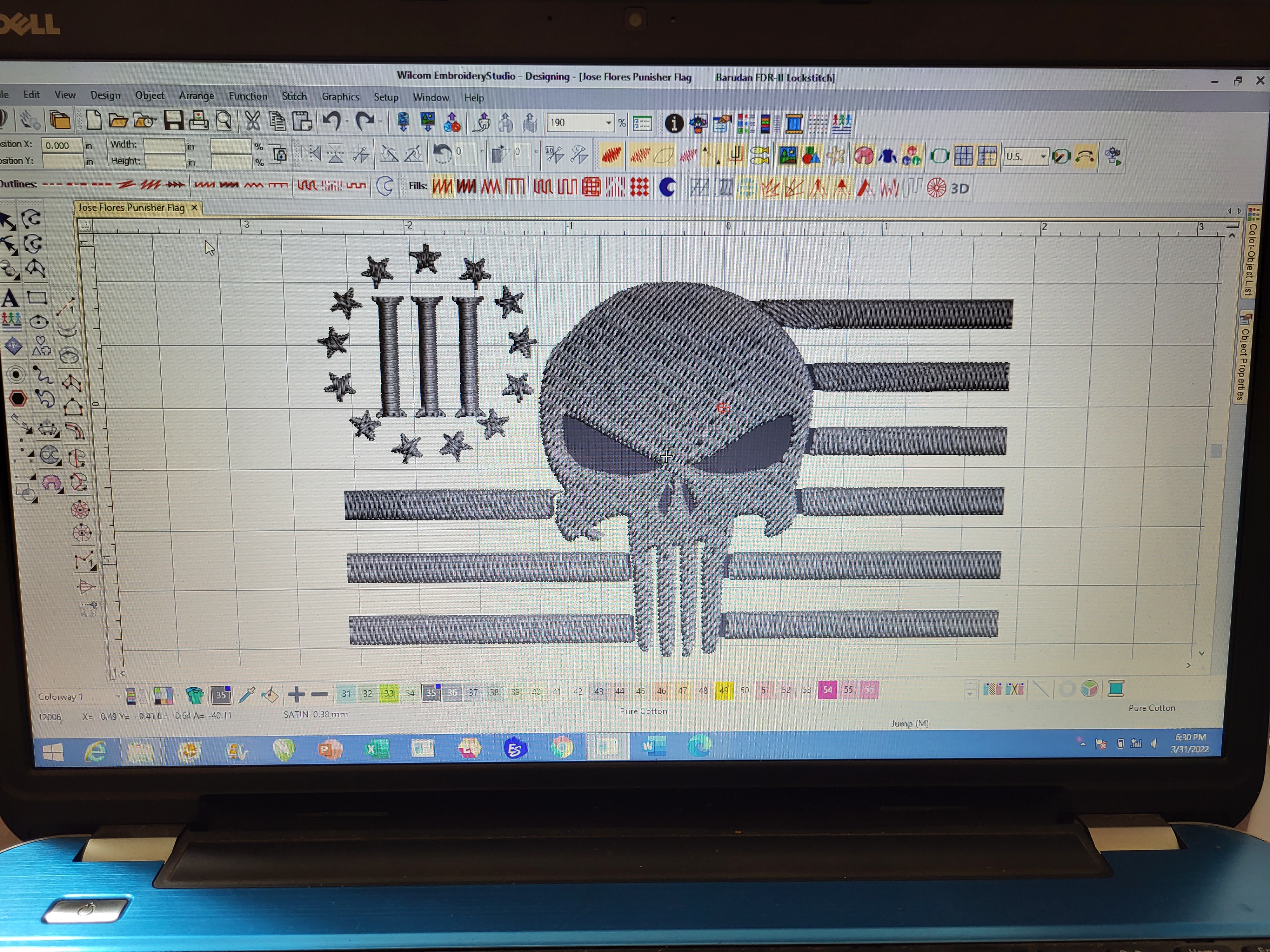This screenshot has height=952, width=1270.
Task: Toggle Show Grid icon
Action: [963, 156]
